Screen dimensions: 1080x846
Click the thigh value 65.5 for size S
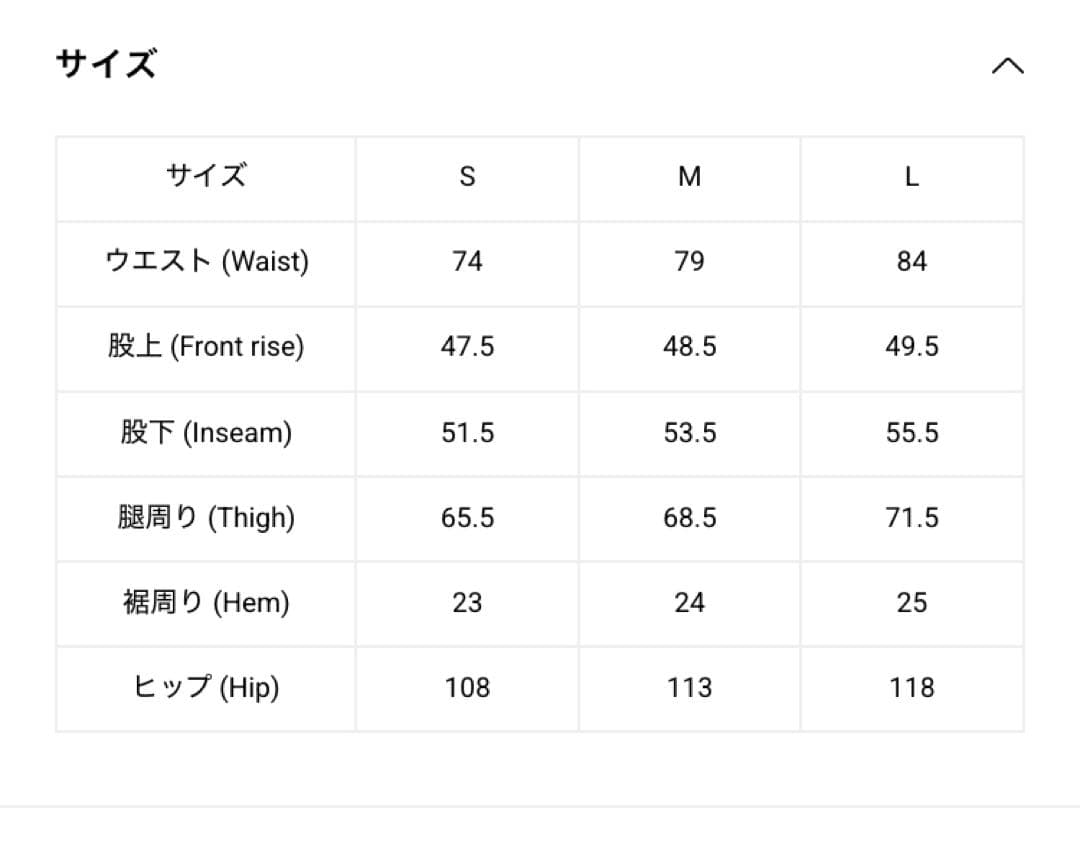(467, 518)
